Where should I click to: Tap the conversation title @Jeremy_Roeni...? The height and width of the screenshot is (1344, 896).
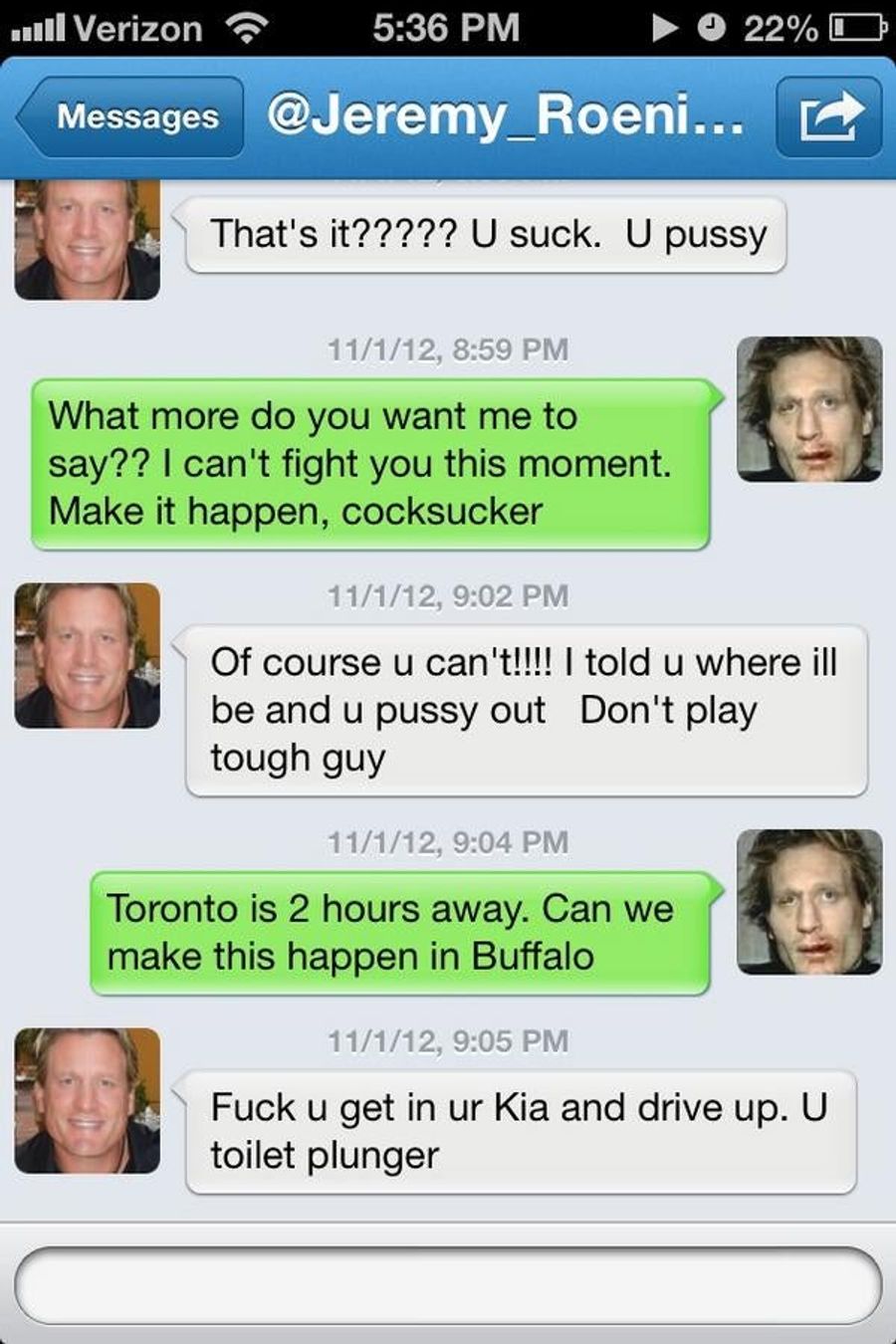(x=505, y=116)
